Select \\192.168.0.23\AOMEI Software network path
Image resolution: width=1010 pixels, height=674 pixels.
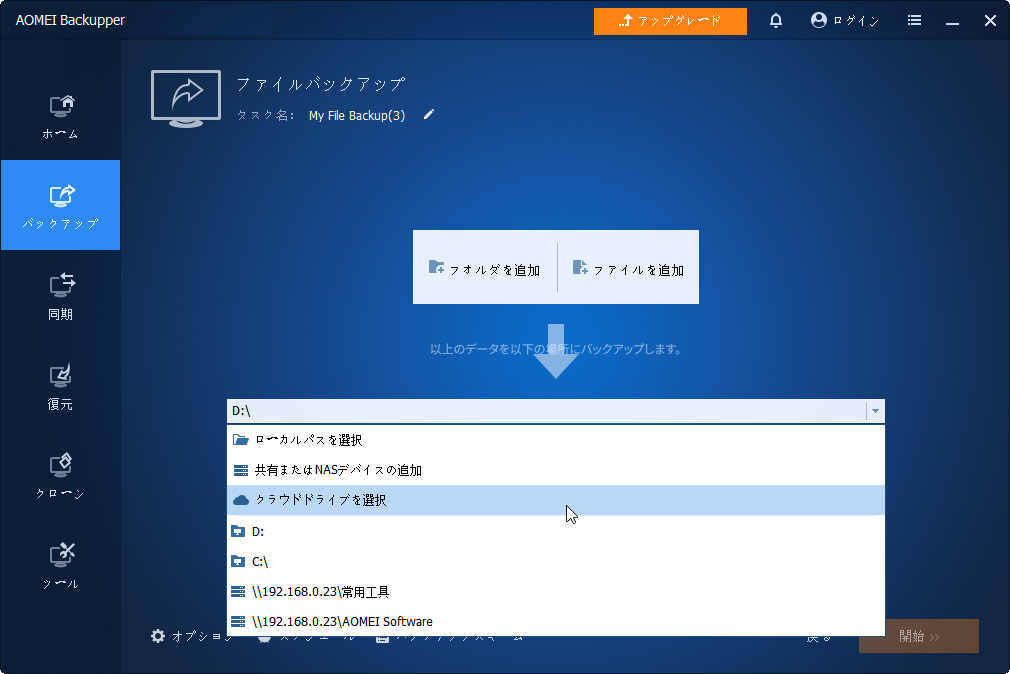(x=556, y=622)
